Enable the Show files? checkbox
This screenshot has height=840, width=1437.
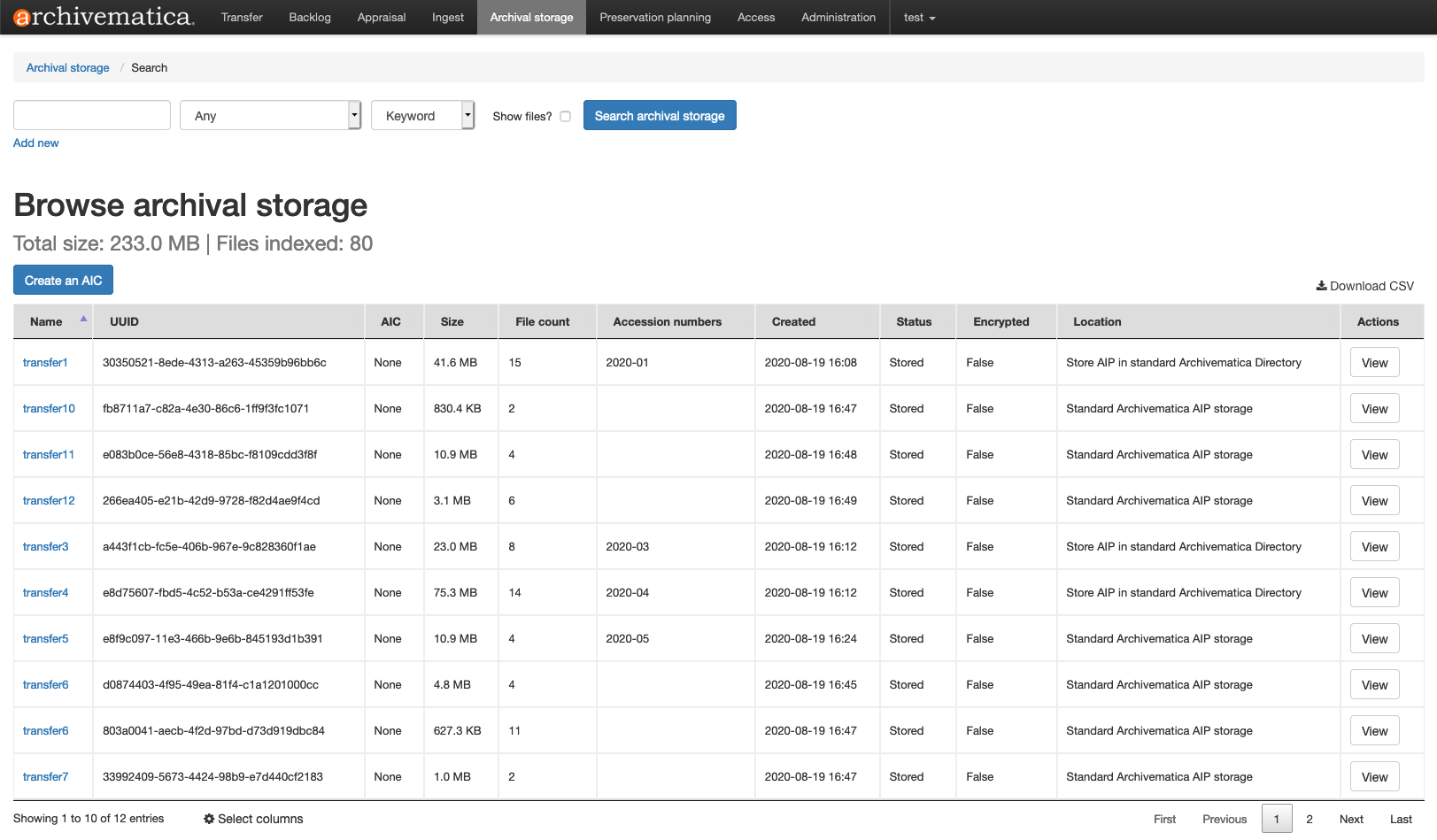point(565,116)
